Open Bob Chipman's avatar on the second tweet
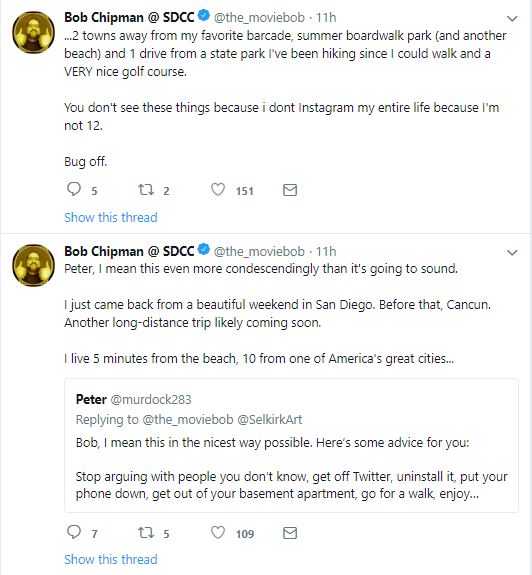The width and height of the screenshot is (532, 575). click(x=33, y=265)
